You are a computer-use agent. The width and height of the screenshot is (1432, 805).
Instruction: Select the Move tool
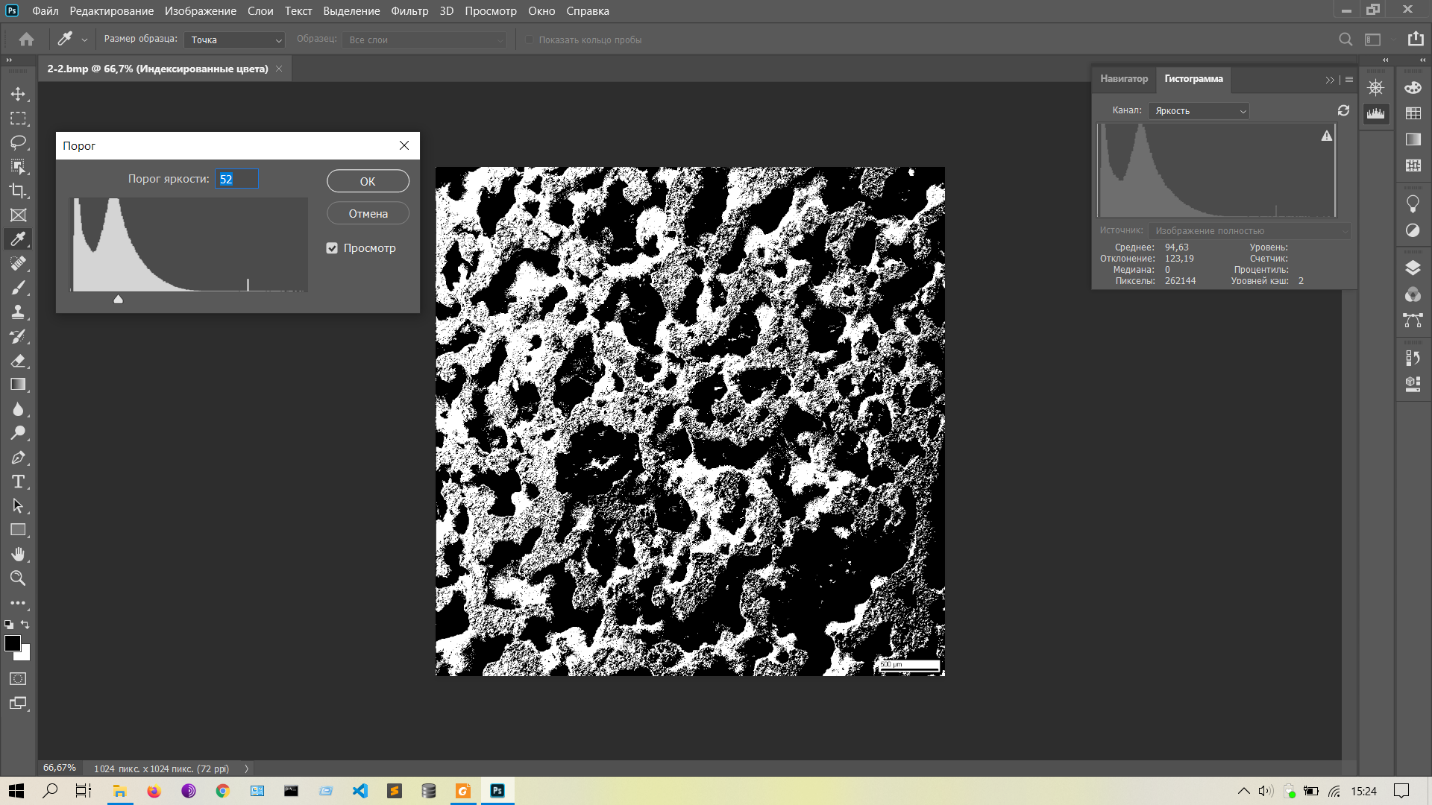pos(18,94)
